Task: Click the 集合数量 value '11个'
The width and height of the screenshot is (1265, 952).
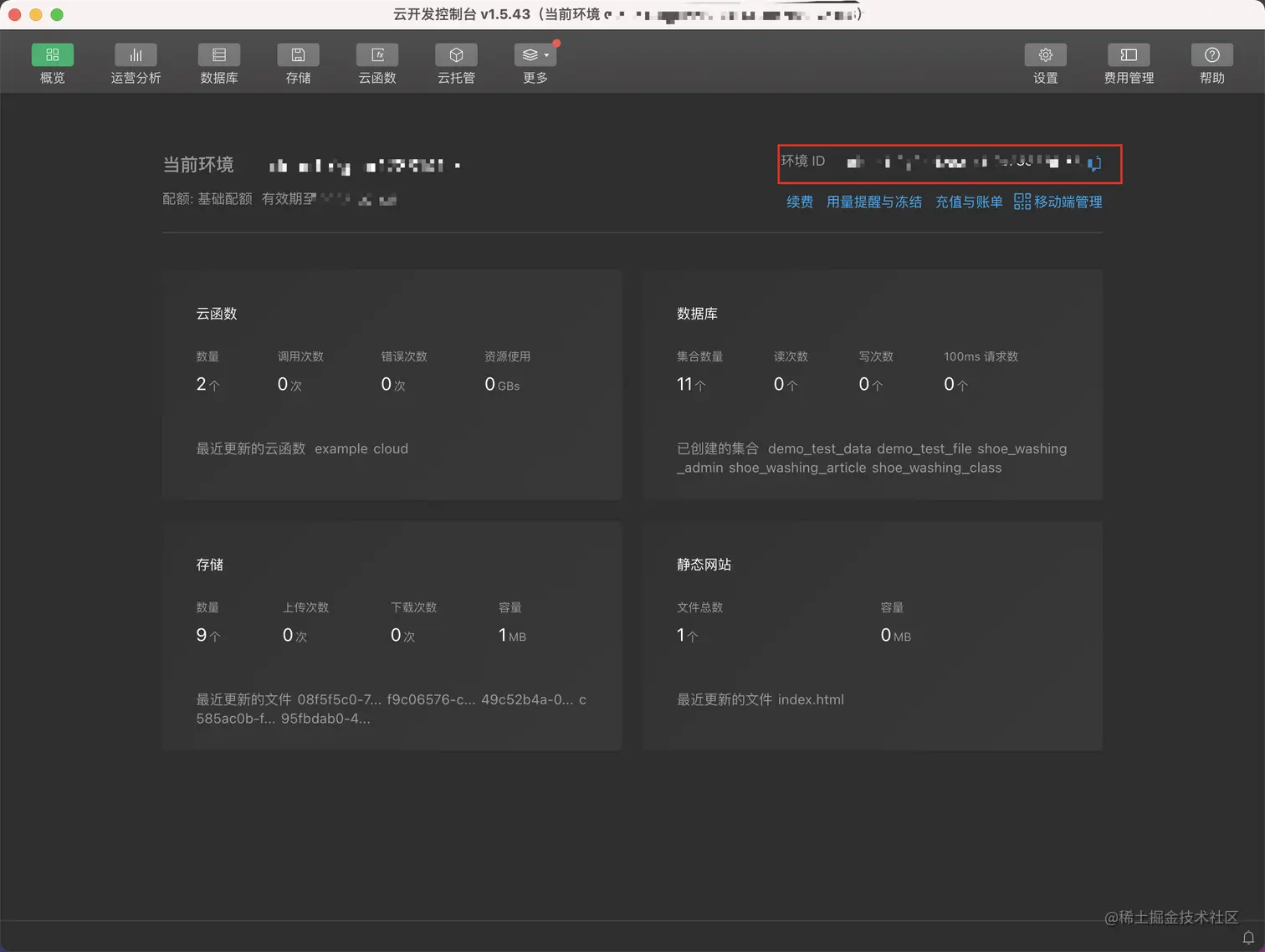Action: [691, 384]
